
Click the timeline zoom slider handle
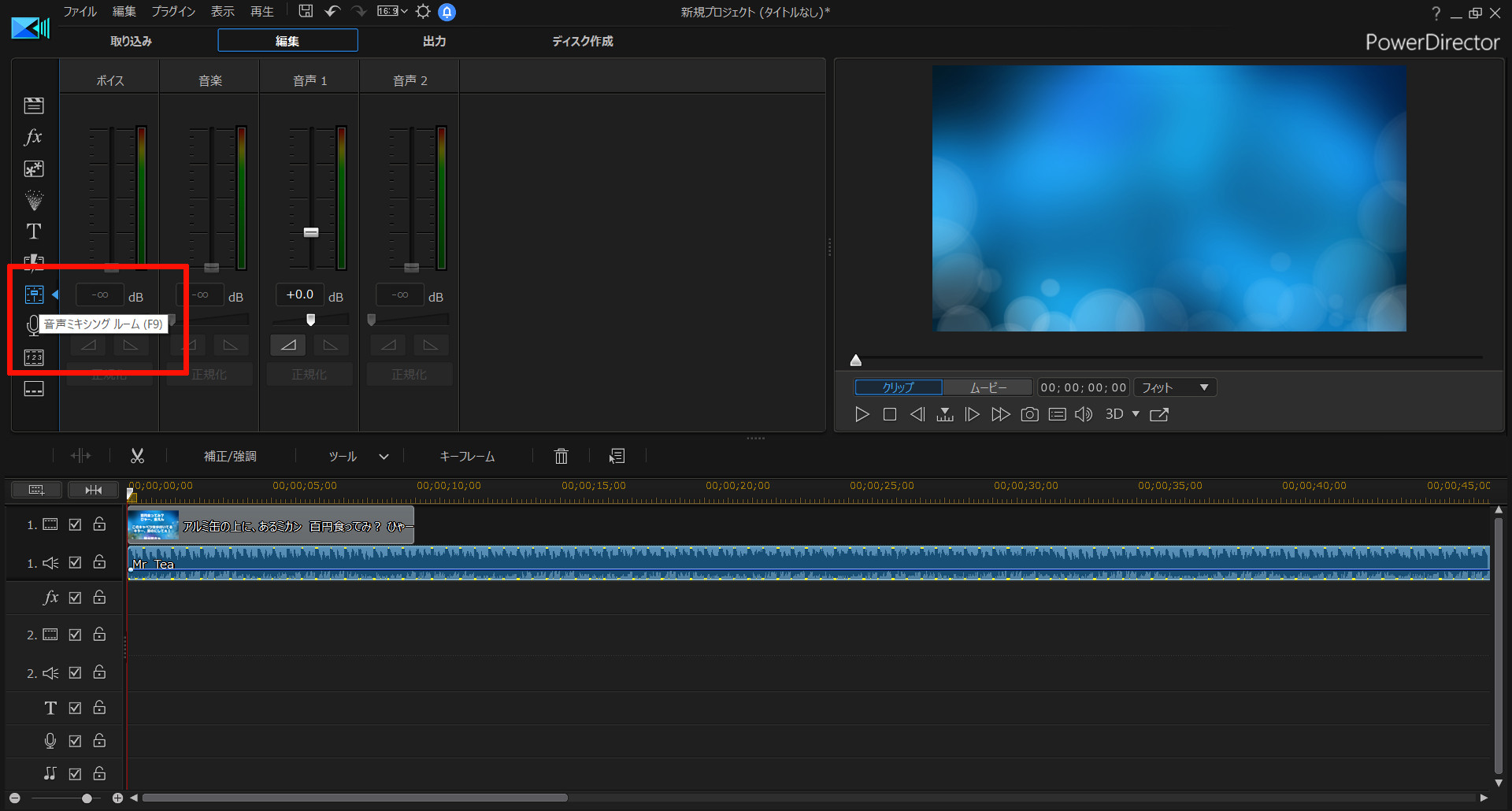[87, 798]
